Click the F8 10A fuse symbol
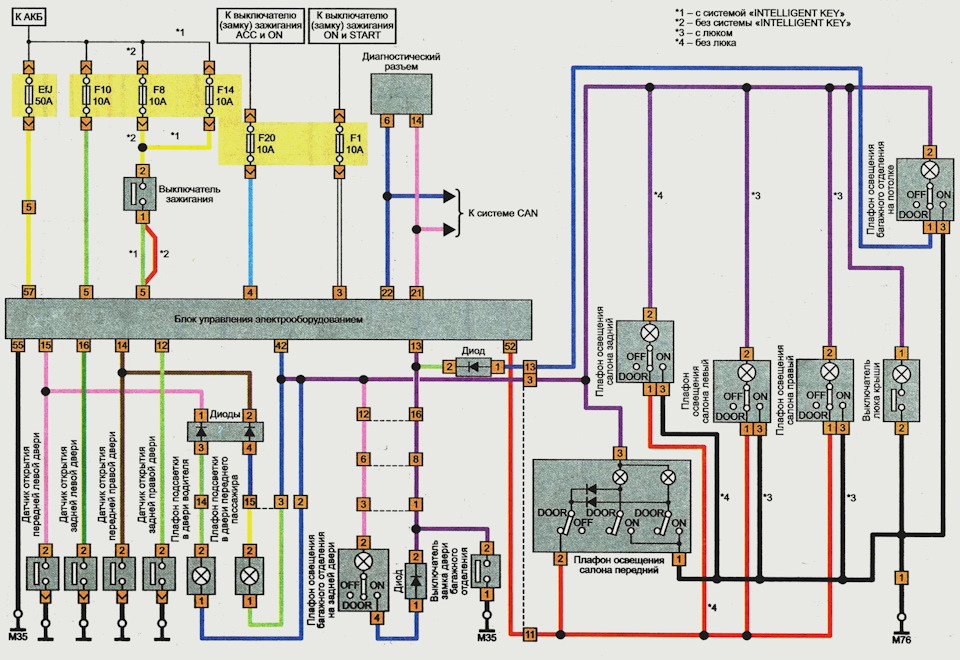Viewport: 960px width, 660px height. (142, 96)
